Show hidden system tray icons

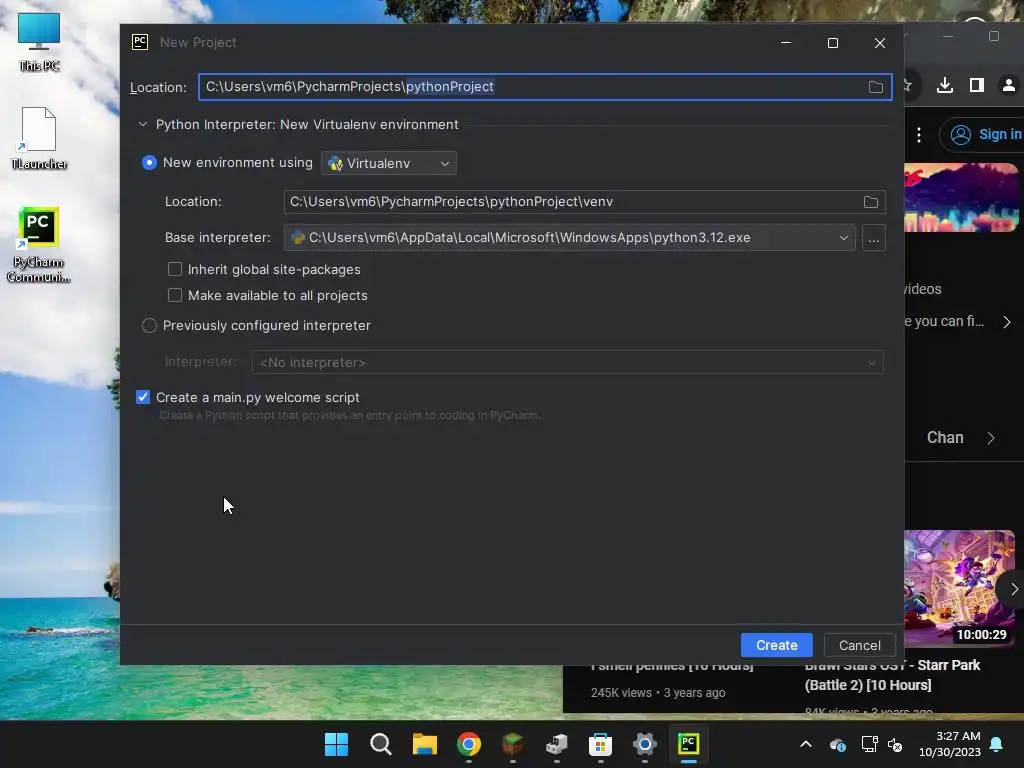coord(806,744)
